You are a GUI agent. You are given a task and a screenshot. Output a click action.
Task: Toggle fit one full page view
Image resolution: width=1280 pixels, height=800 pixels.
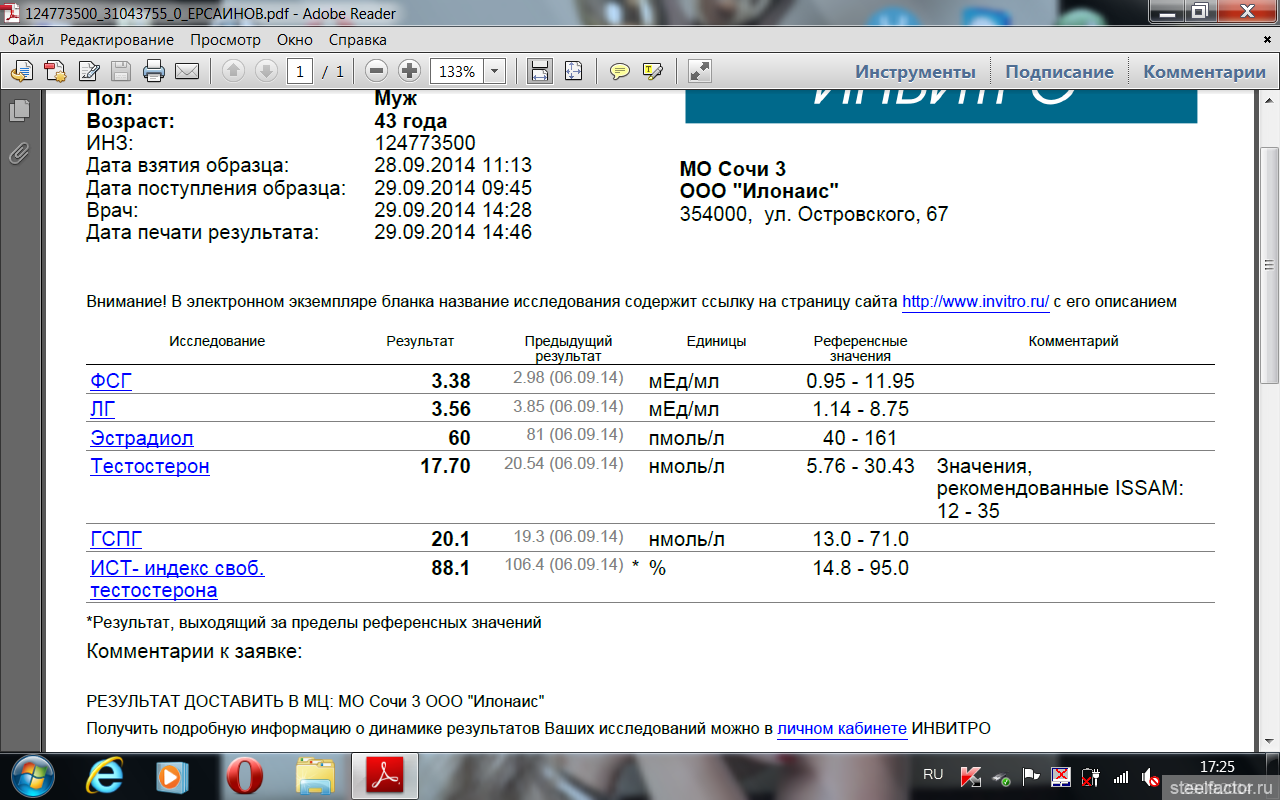tap(573, 71)
